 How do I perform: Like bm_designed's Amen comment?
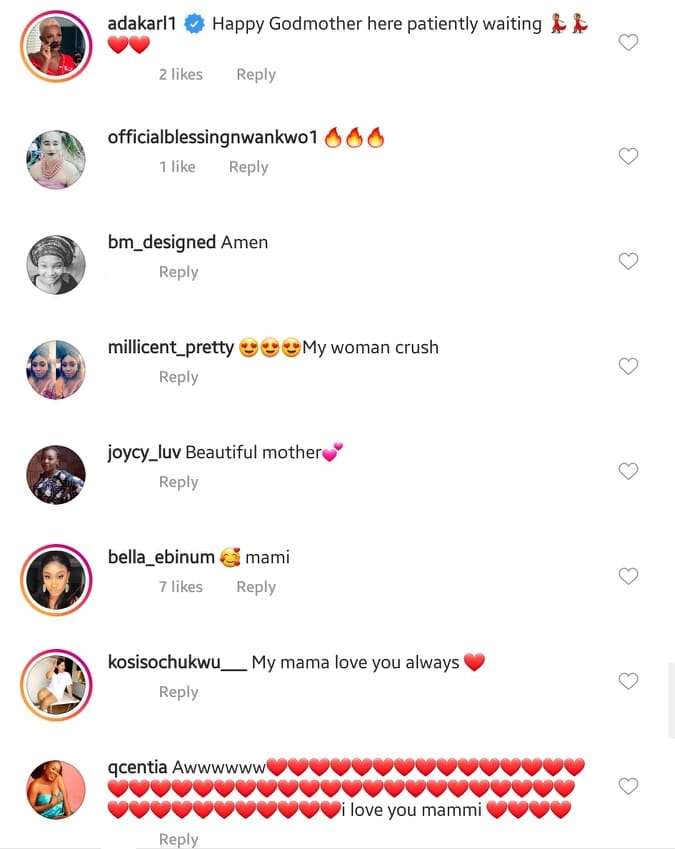click(x=628, y=261)
